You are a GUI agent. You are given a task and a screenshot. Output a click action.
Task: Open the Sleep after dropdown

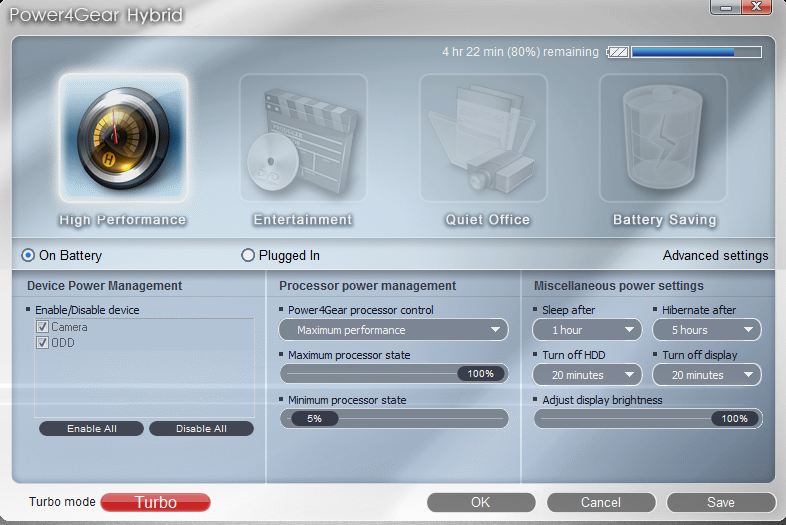coord(587,330)
